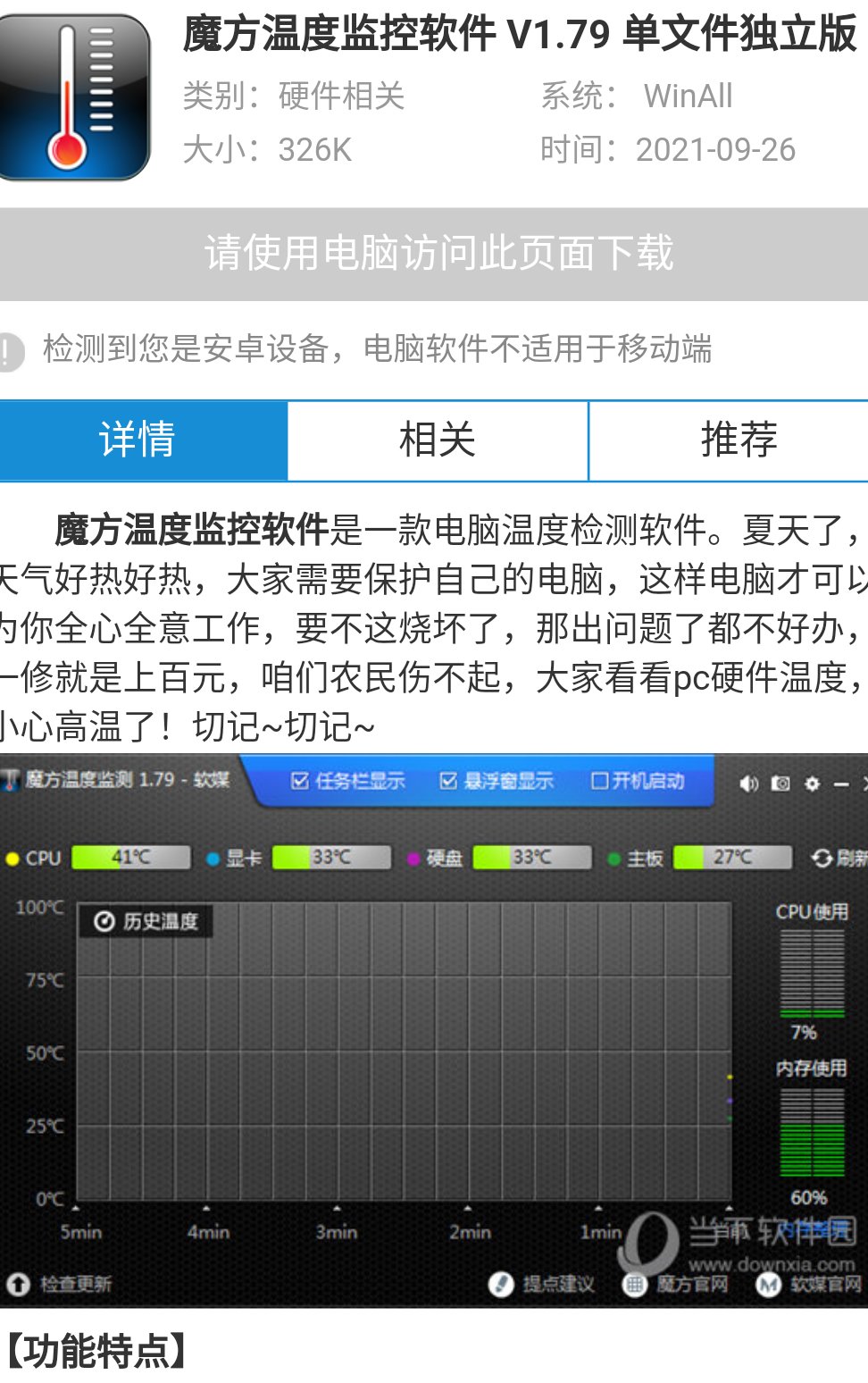Minimize the temperature monitor window
Image resolution: width=868 pixels, height=1383 pixels.
click(841, 784)
